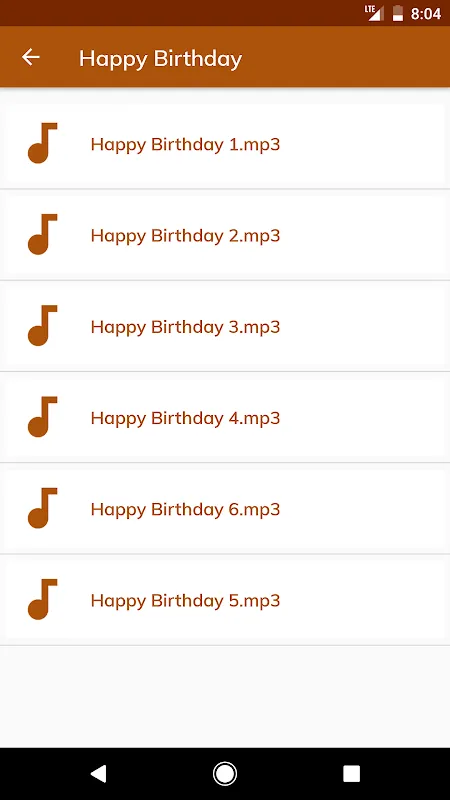This screenshot has height=800, width=450.
Task: Tap the 8:04 clock in status bar
Action: pyautogui.click(x=426, y=14)
